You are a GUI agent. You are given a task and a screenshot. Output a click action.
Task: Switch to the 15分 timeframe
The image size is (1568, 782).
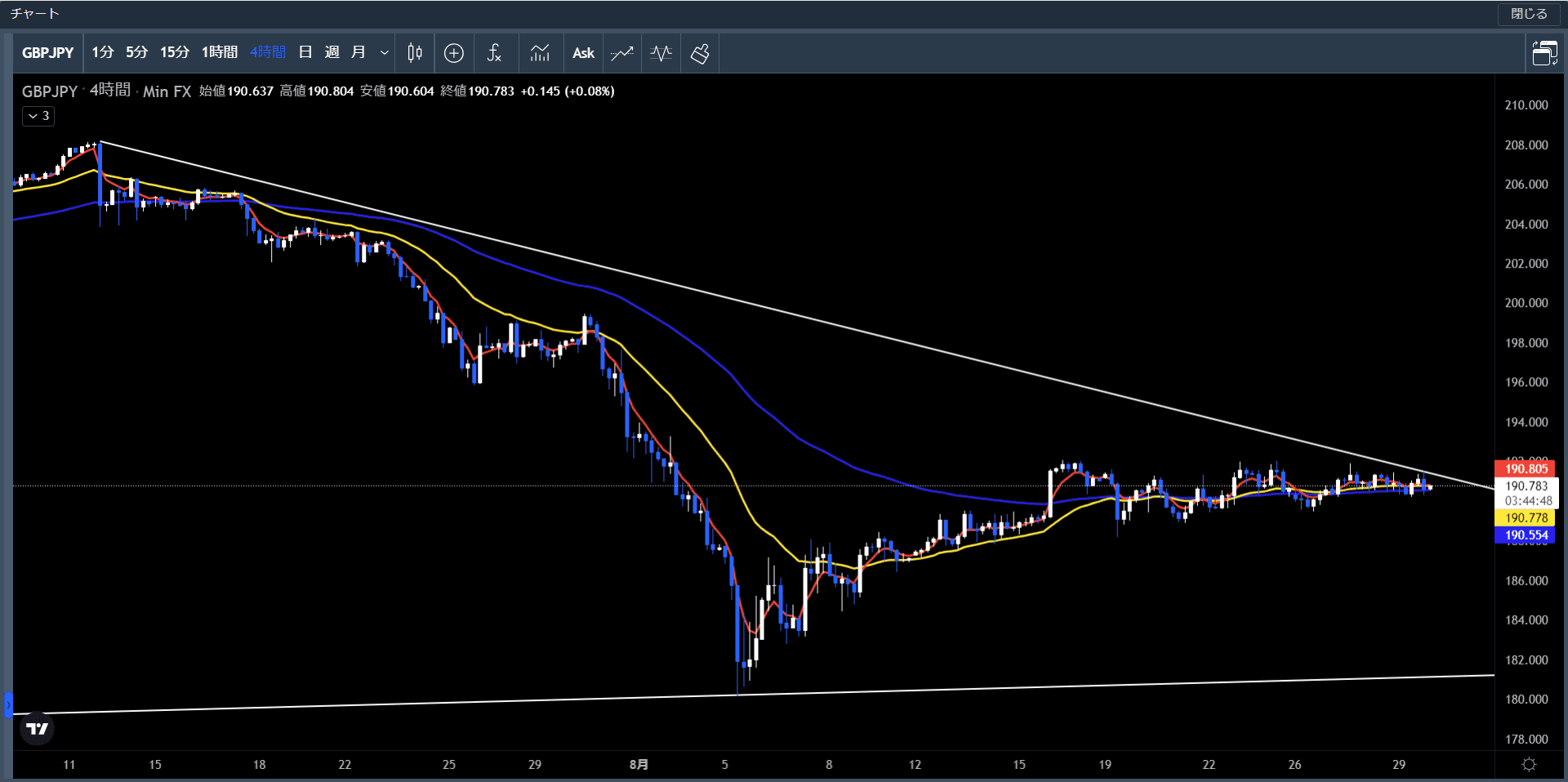click(x=175, y=52)
